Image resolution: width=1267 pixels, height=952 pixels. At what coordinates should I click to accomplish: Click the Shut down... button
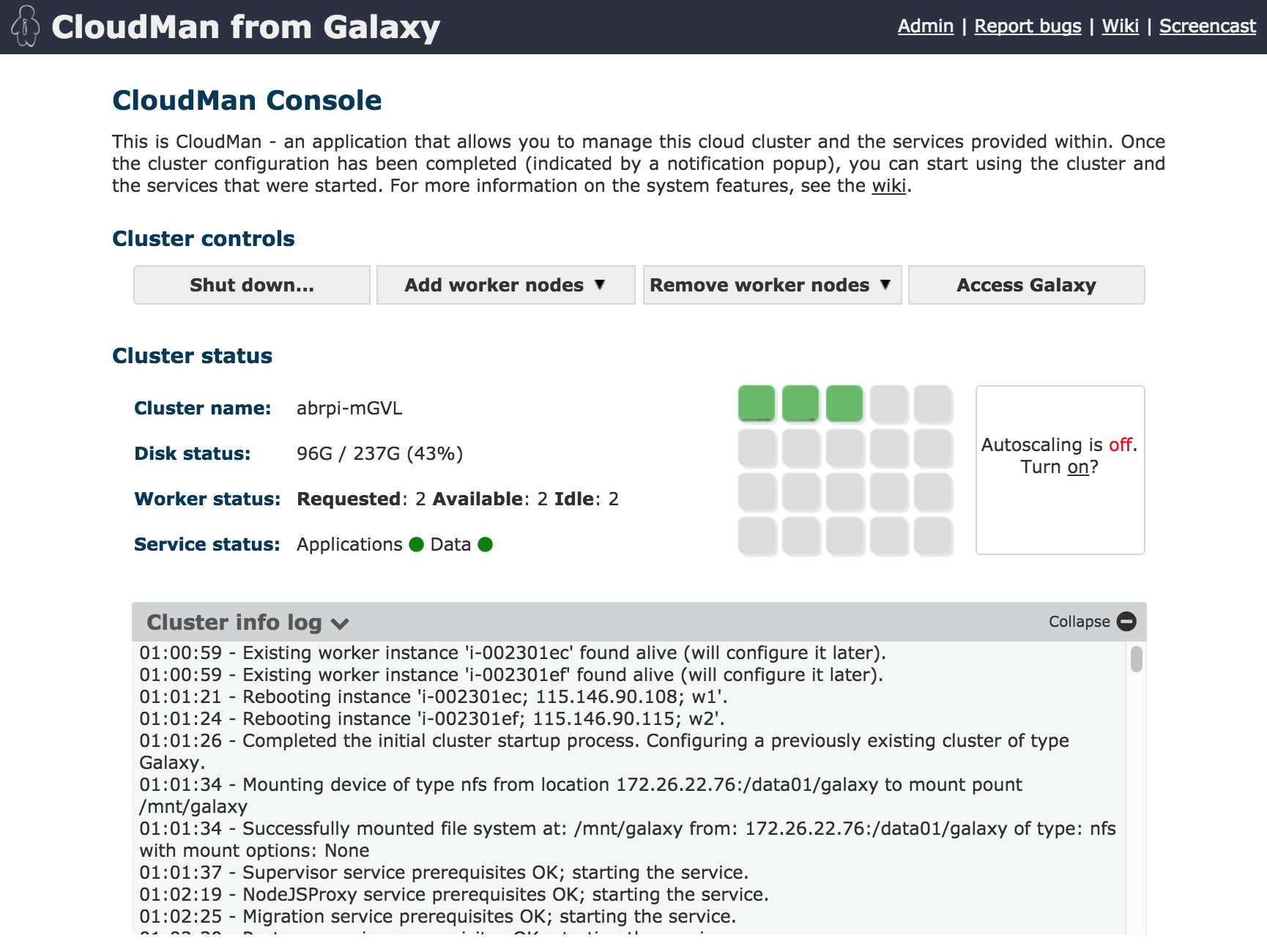pos(252,285)
